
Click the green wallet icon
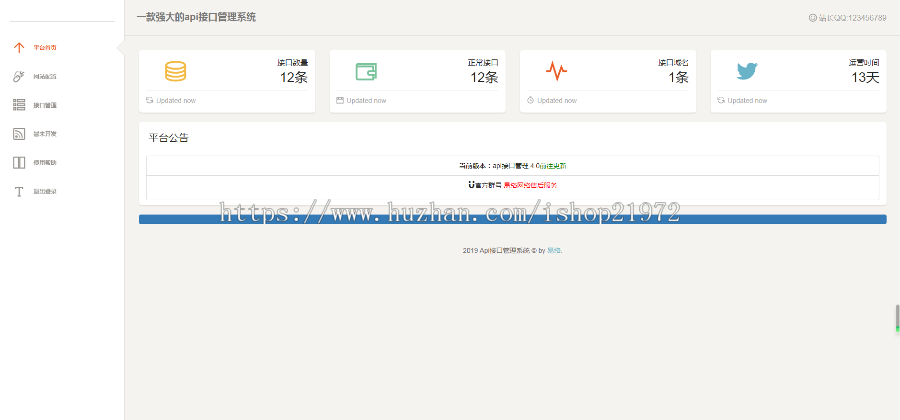pyautogui.click(x=366, y=72)
